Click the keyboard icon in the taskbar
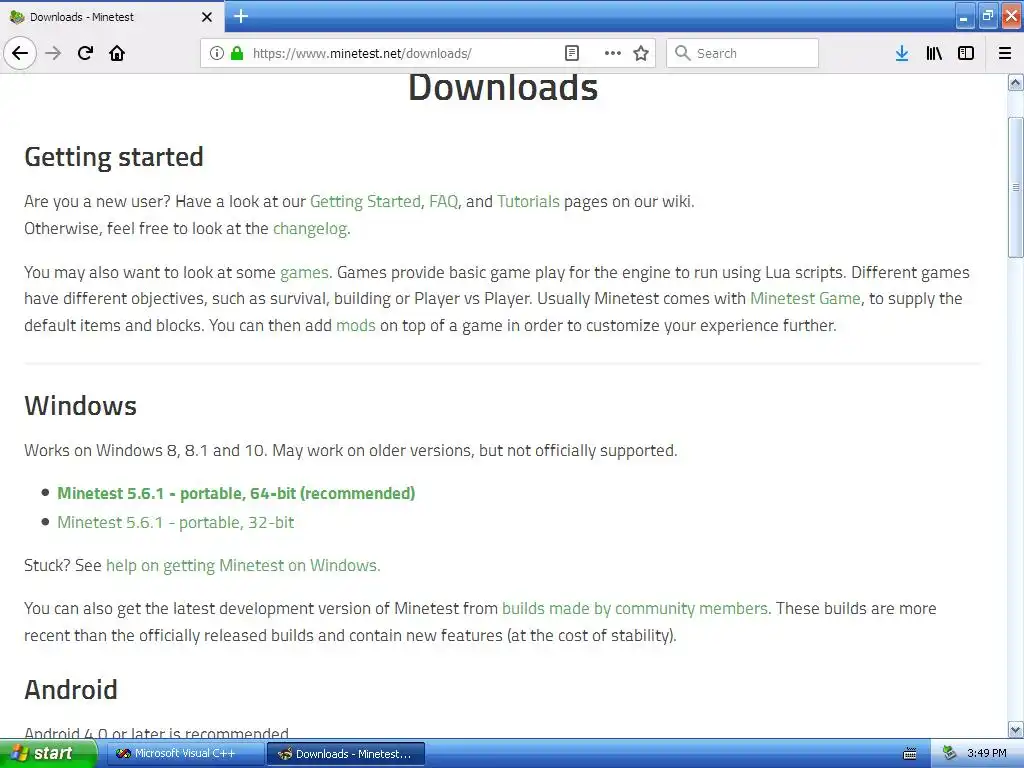Screen dimensions: 1024x768 (x=910, y=754)
